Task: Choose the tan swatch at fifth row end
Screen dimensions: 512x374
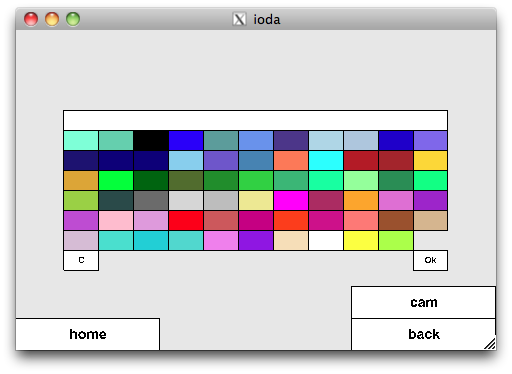Action: tap(431, 221)
